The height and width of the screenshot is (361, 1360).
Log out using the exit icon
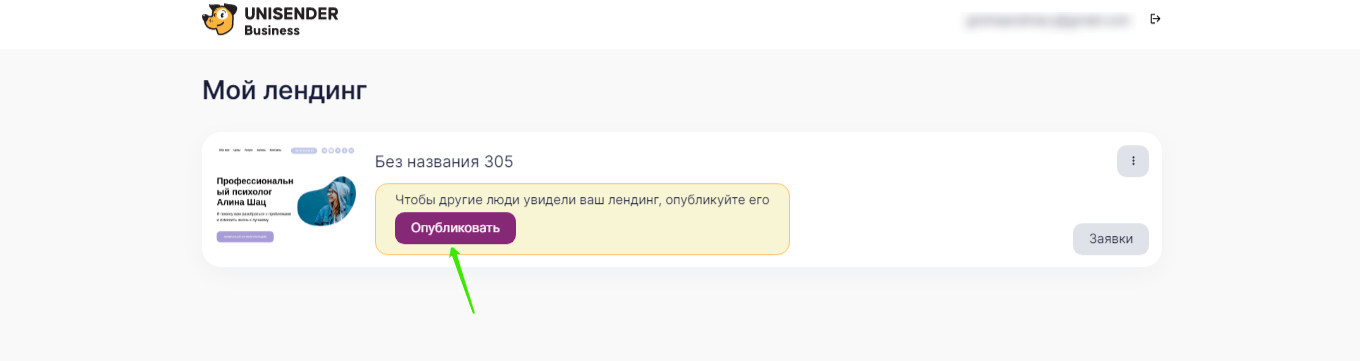[1155, 19]
